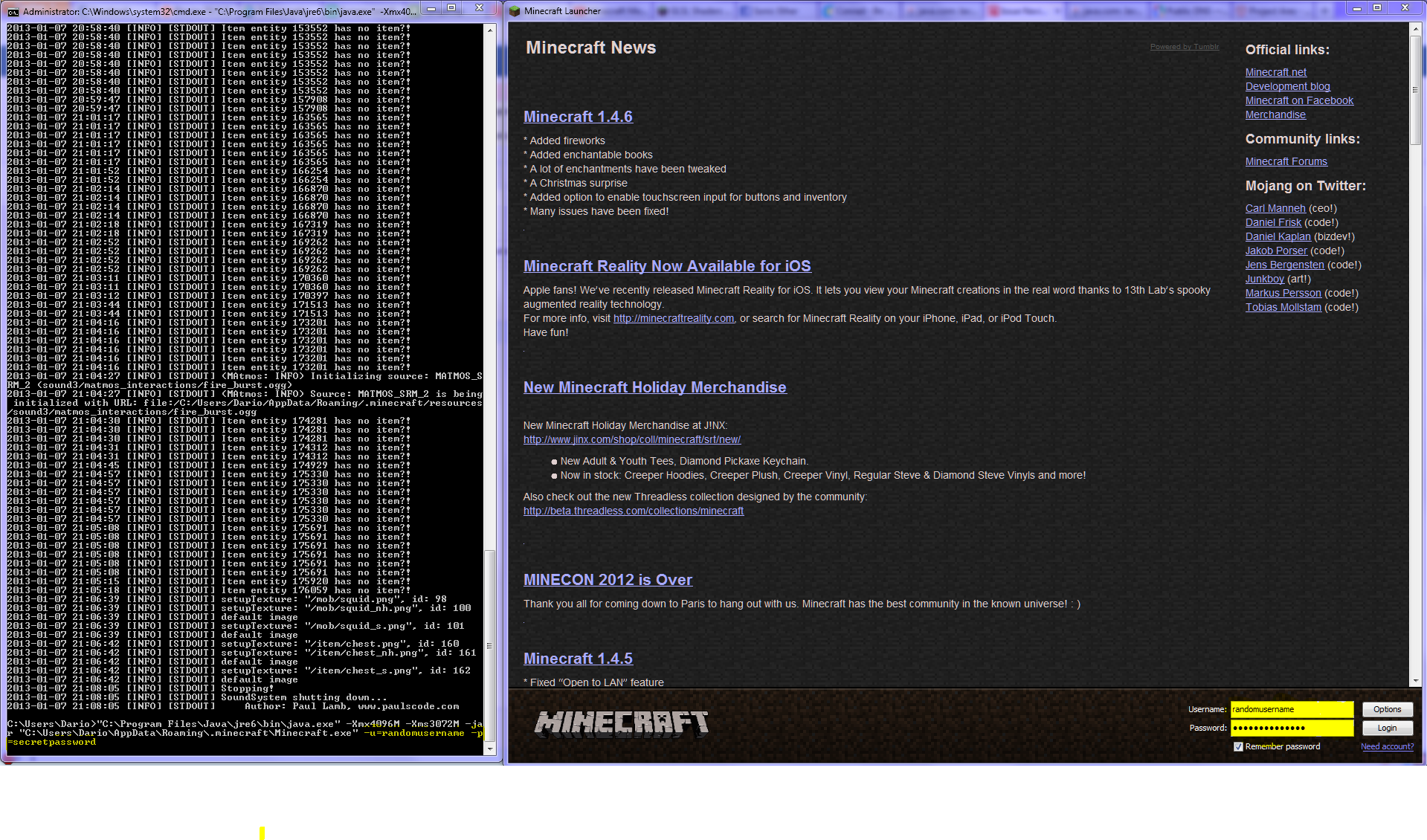Click the Powered by Tumblr link
This screenshot has width=1427, height=840.
point(1185,47)
